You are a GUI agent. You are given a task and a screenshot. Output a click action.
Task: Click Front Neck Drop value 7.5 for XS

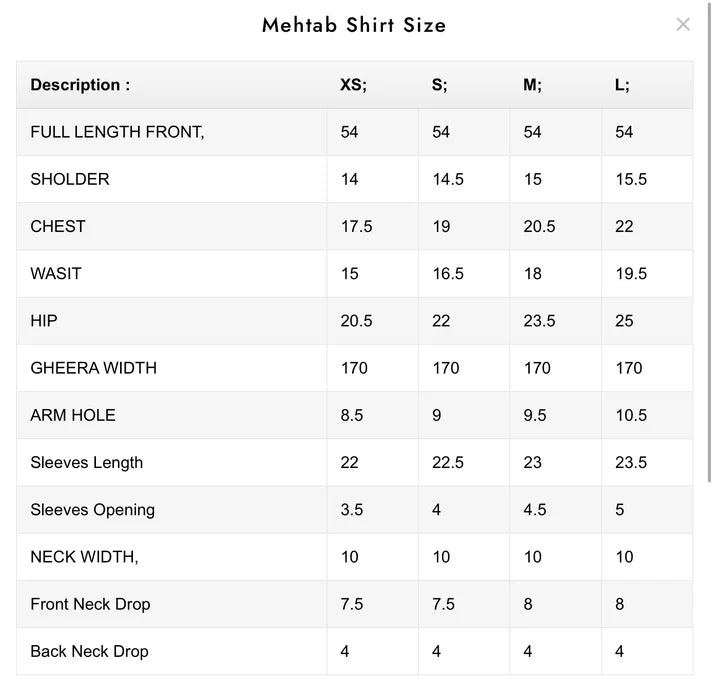352,604
